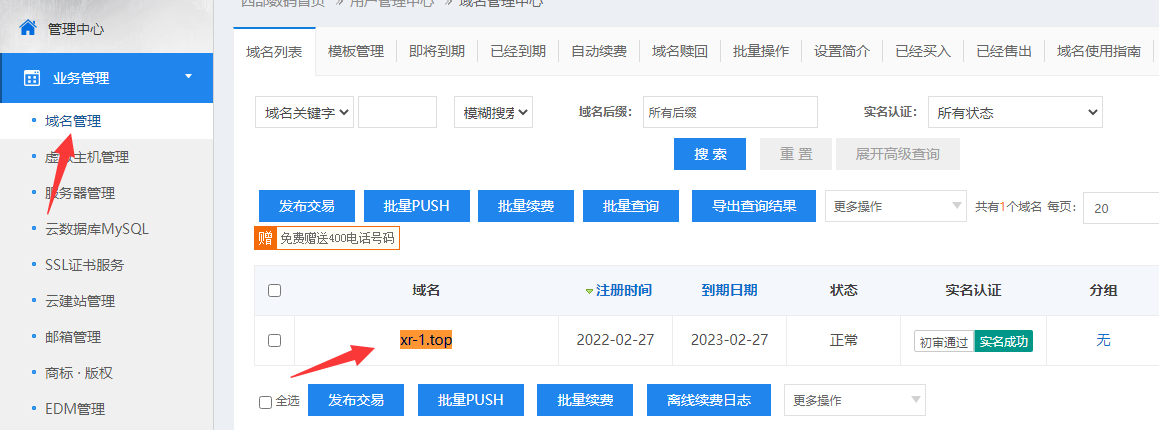The width and height of the screenshot is (1159, 430).
Task: Open the xr-1.top domain link
Action: (x=426, y=340)
